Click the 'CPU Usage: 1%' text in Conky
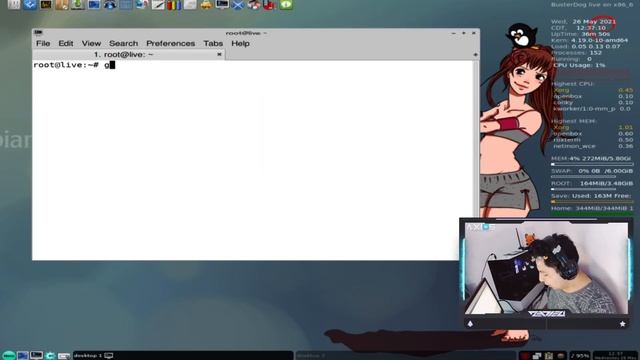Image resolution: width=640 pixels, height=360 pixels. [x=579, y=65]
